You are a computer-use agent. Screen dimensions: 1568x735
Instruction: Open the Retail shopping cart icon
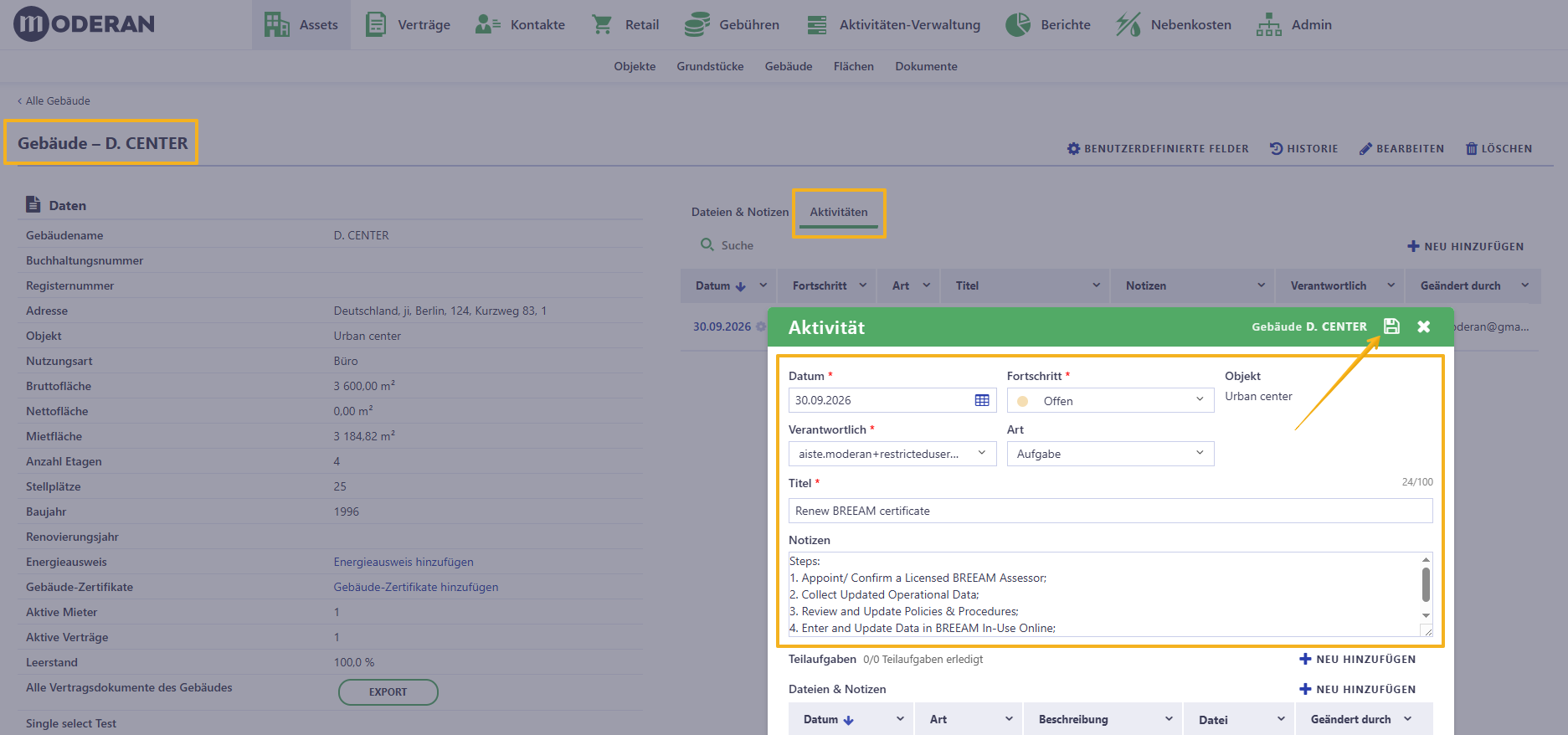(602, 24)
